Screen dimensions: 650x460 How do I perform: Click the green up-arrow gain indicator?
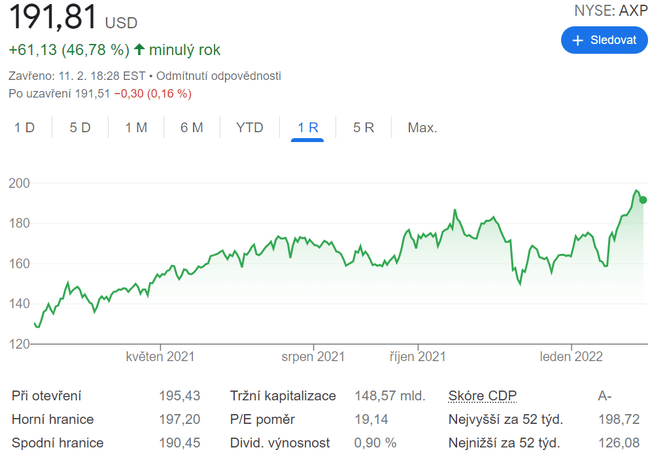pos(139,49)
